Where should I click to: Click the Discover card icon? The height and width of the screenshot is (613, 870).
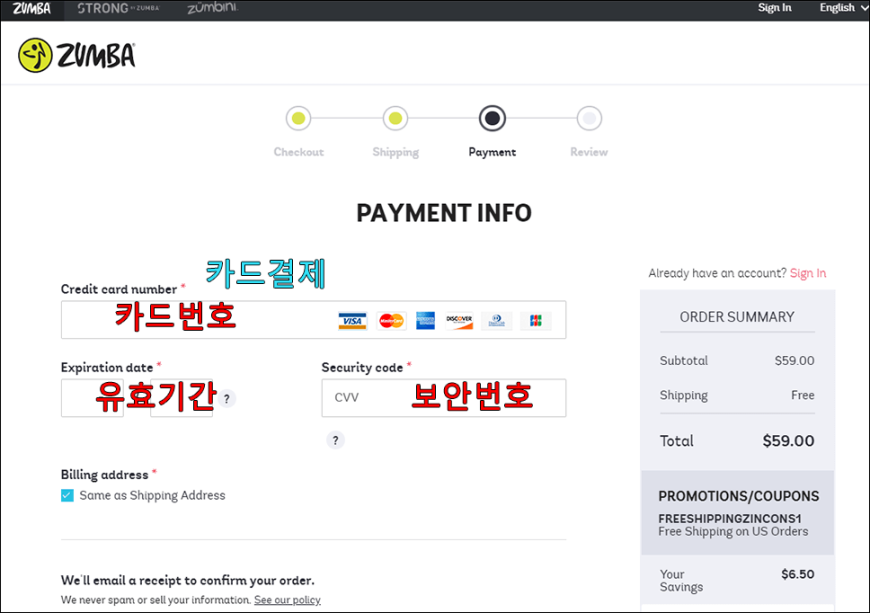click(459, 321)
